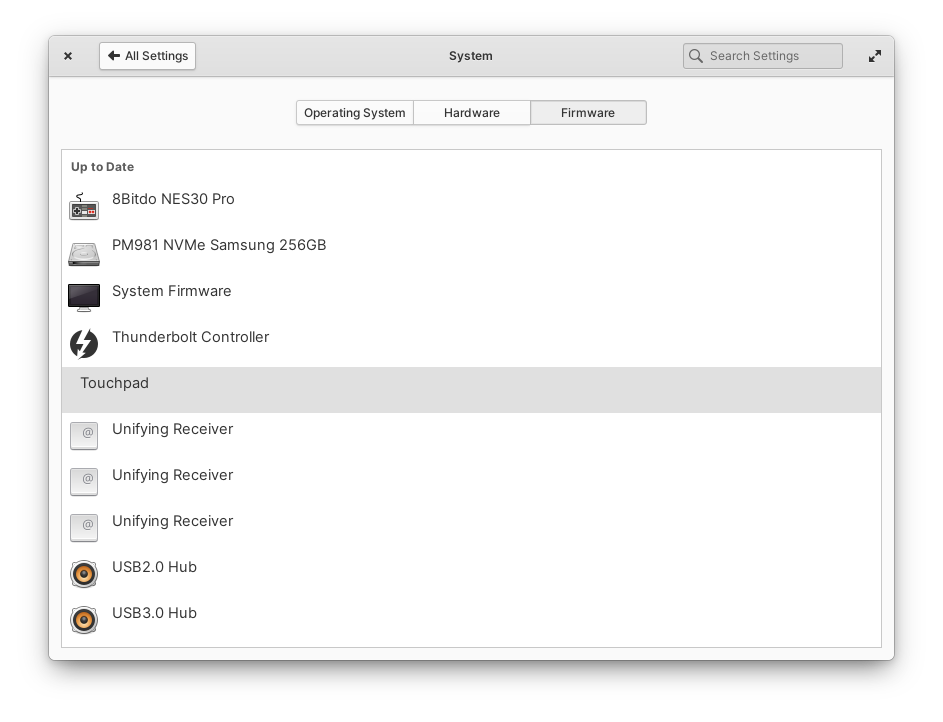Click the first Unifying Receiver icon
943x722 pixels.
click(x=84, y=435)
